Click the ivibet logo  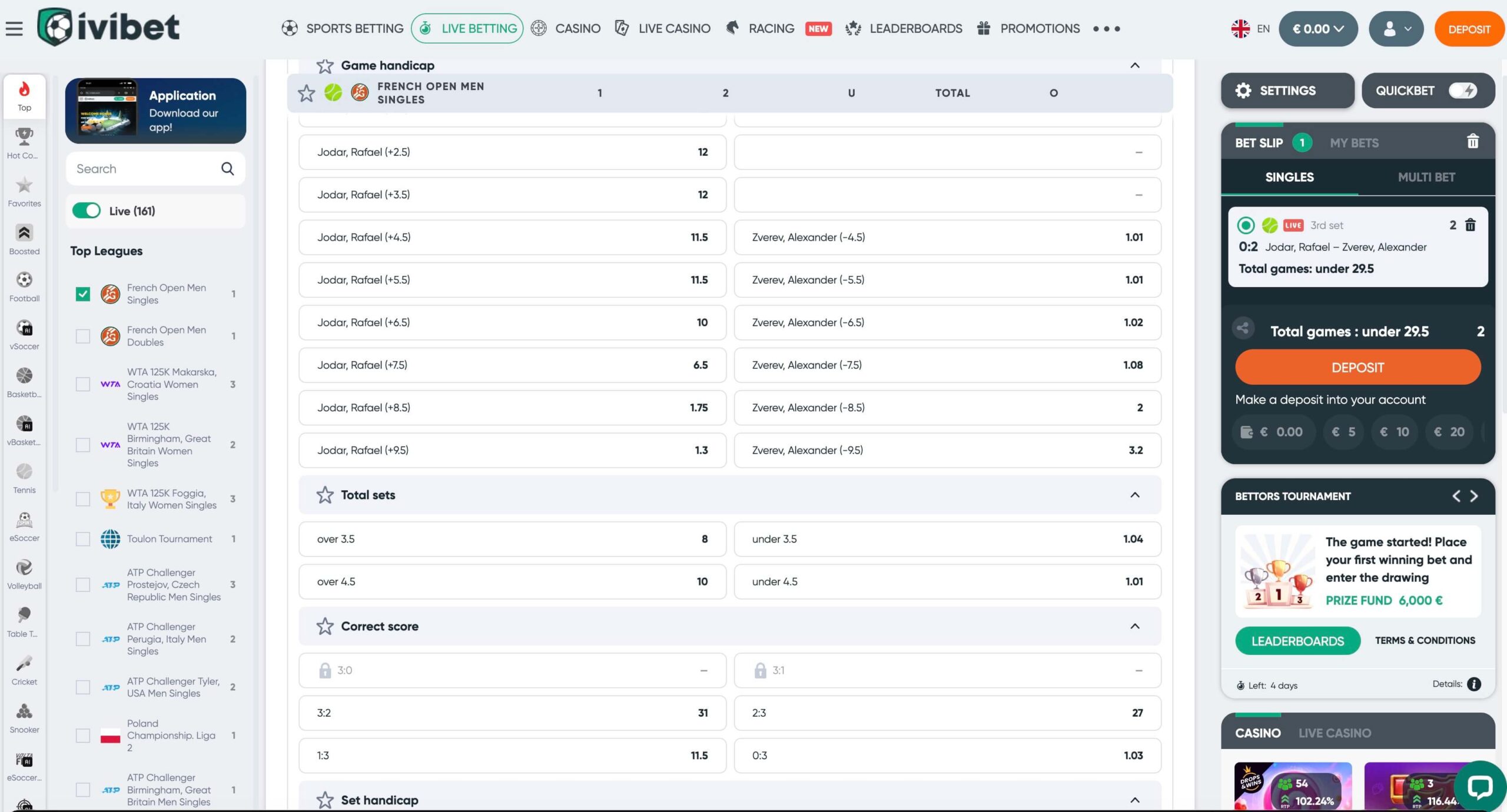[x=108, y=27]
